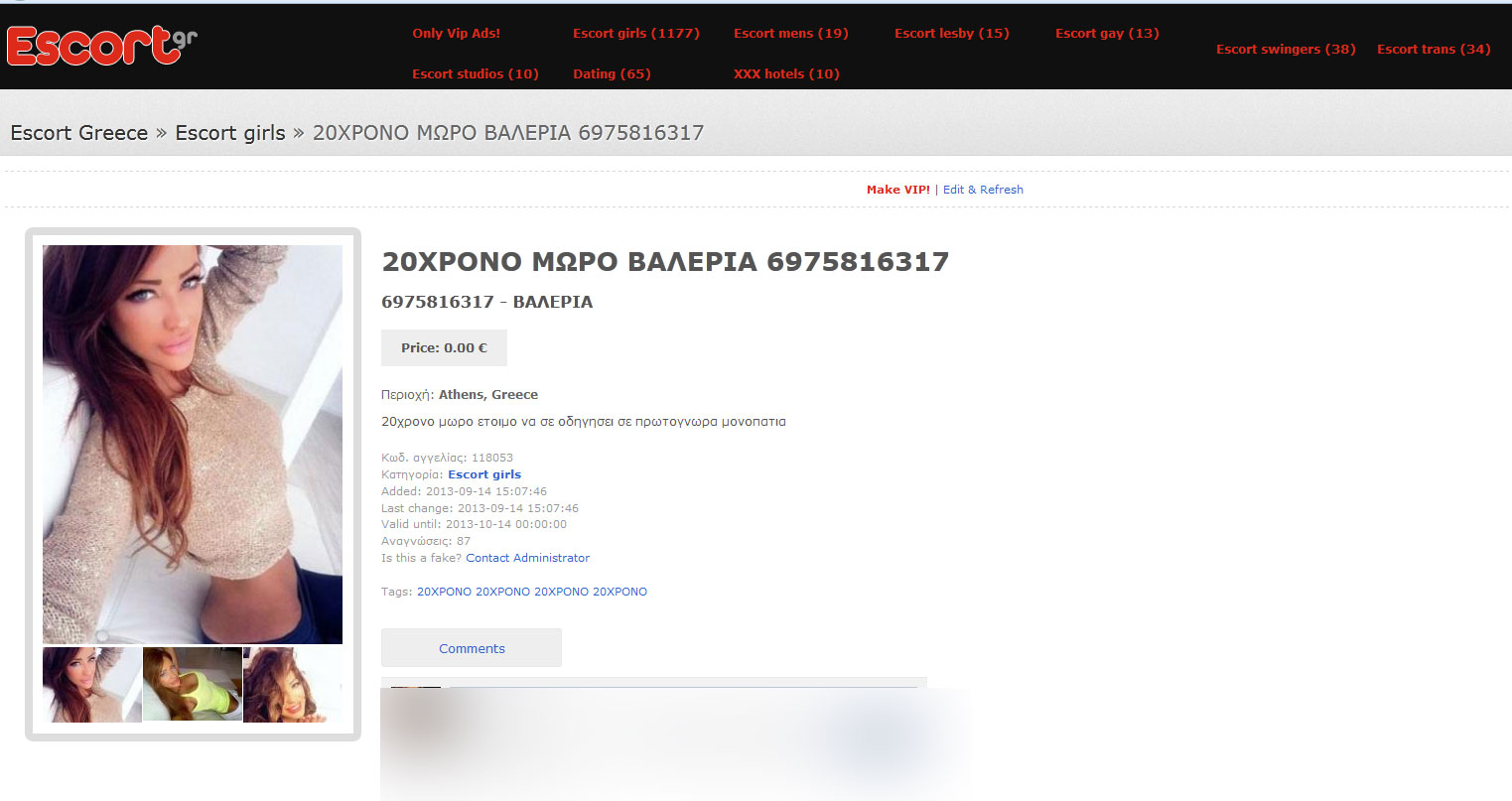Select the middle thumbnail with yellow top
Viewport: 1512px width, 801px height.
coord(193,684)
